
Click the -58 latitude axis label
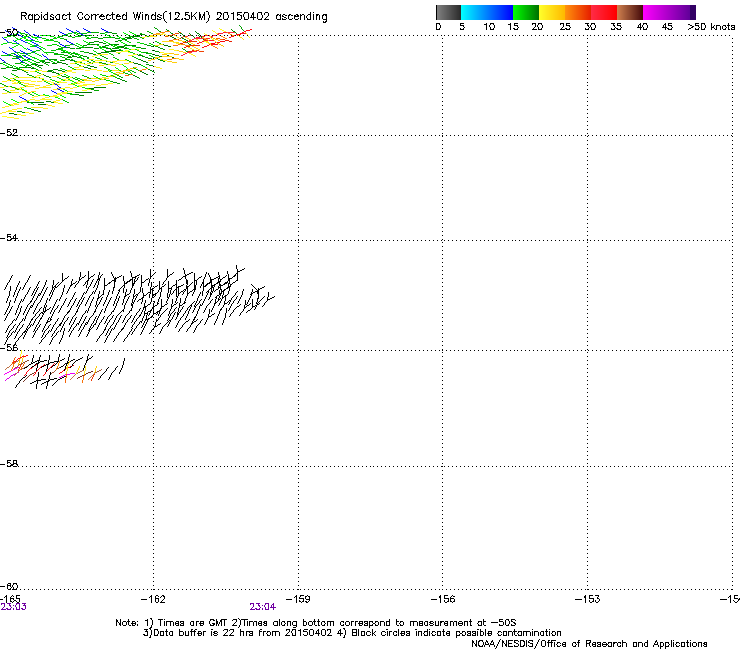coord(9,464)
